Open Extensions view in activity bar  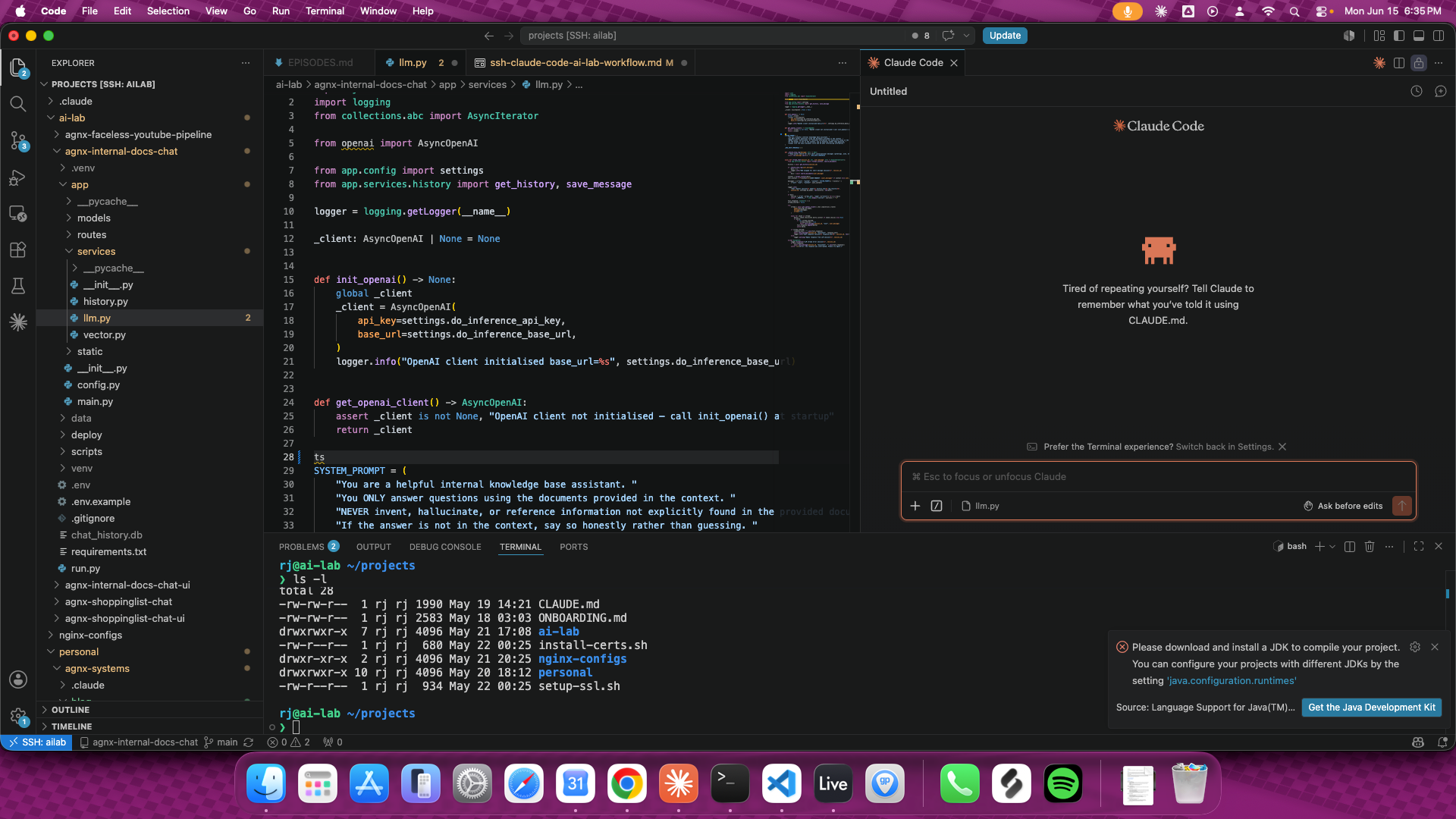pos(18,249)
